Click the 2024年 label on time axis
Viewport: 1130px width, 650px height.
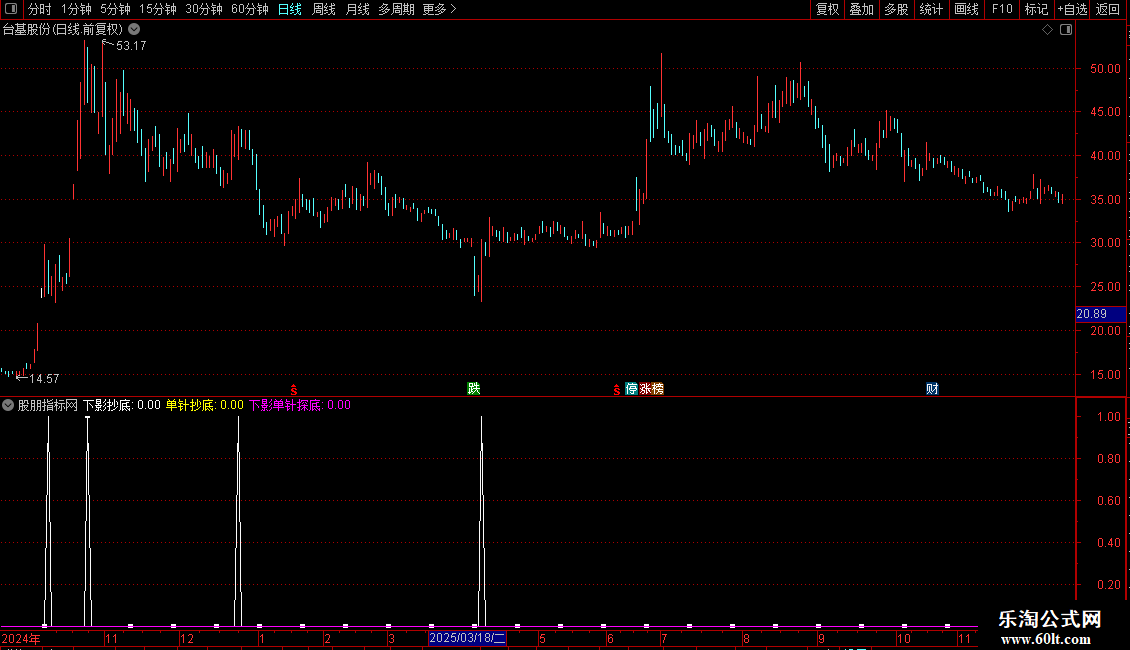click(21, 638)
